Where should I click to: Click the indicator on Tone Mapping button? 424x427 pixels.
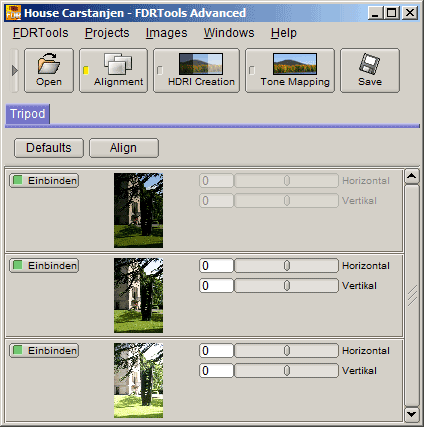pyautogui.click(x=252, y=70)
